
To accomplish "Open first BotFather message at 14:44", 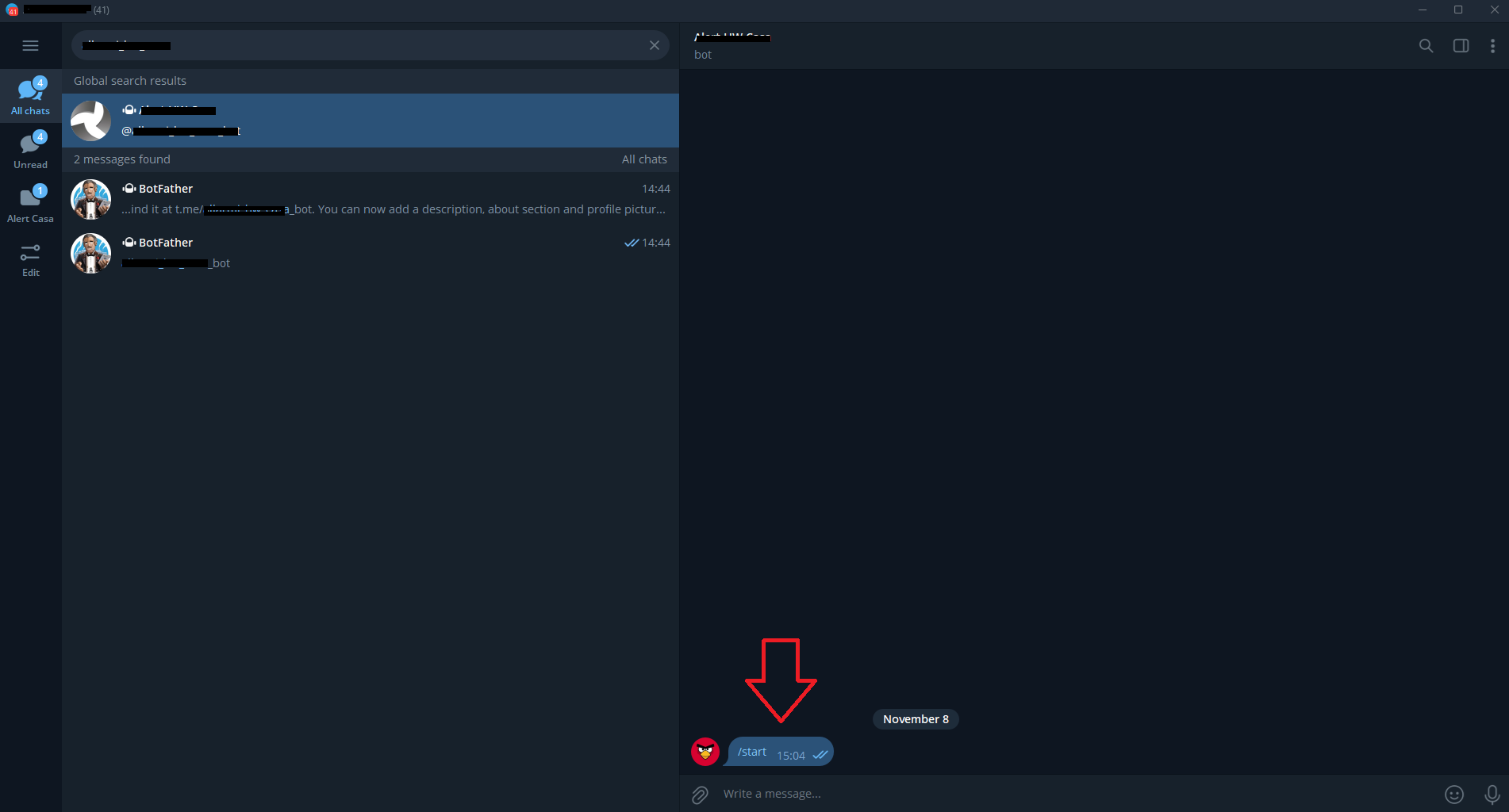I will click(x=370, y=199).
